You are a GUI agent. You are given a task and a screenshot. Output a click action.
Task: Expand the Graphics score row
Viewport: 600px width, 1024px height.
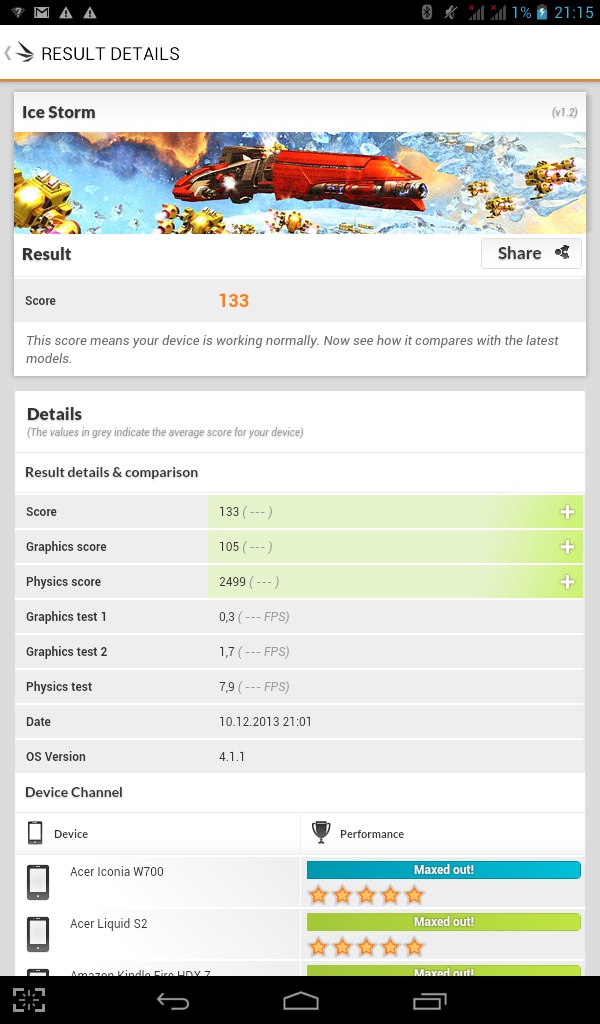coord(567,547)
